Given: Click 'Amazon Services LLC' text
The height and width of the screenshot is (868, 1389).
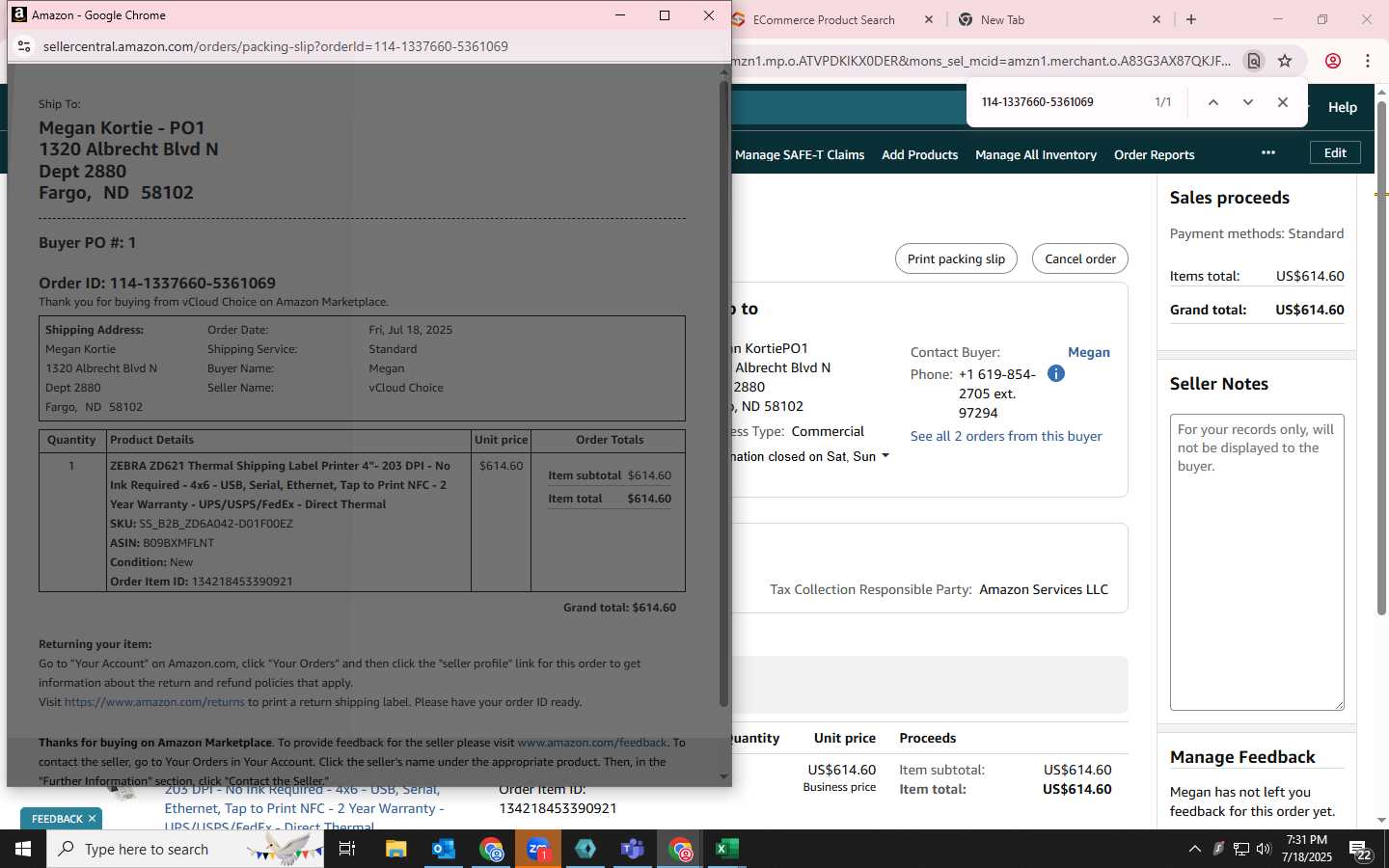Looking at the screenshot, I should 1044,589.
